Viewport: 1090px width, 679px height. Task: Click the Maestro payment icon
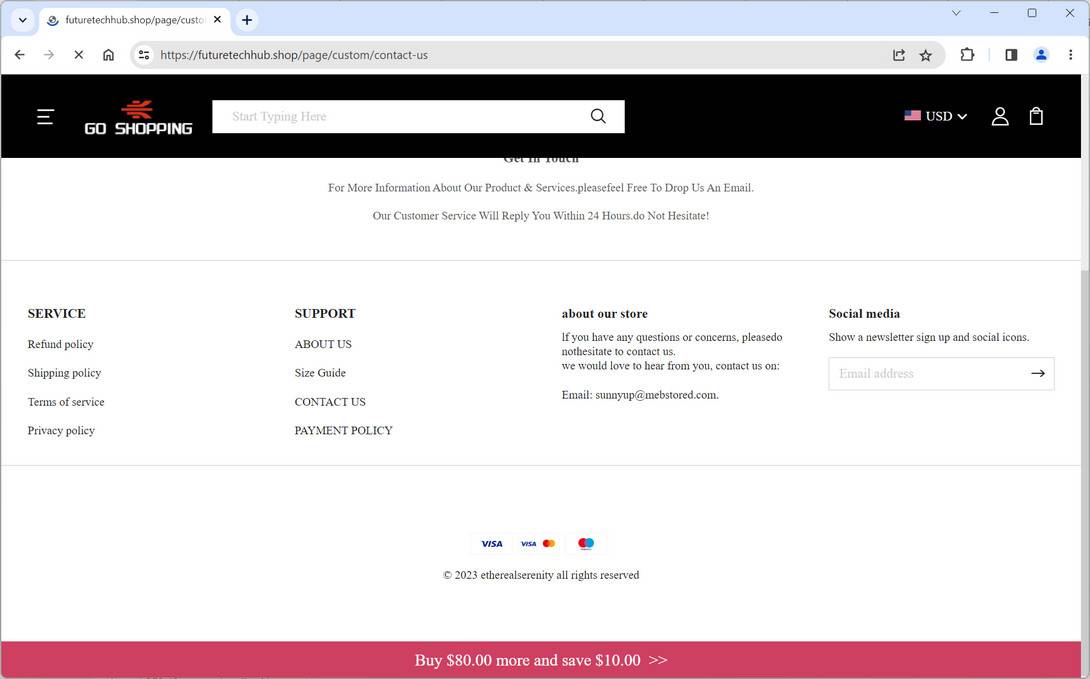585,543
